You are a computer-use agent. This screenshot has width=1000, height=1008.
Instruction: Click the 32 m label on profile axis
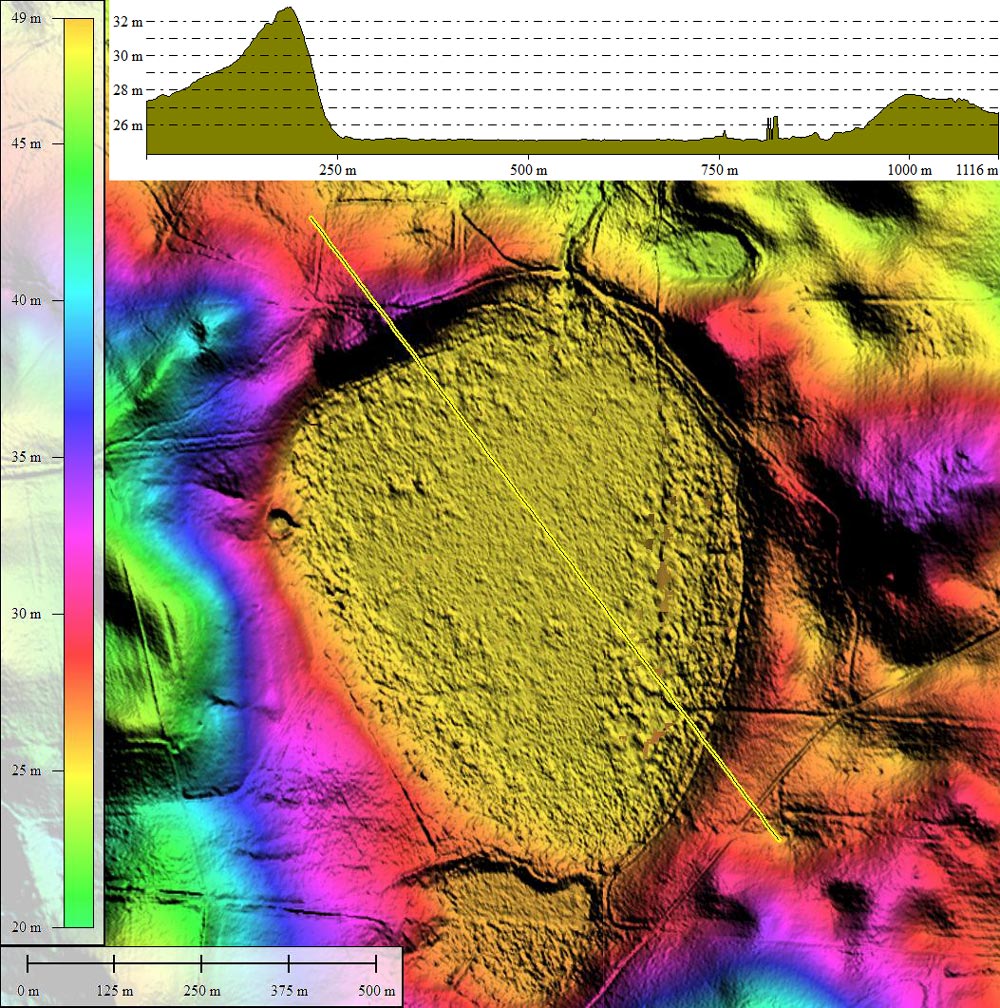pyautogui.click(x=128, y=22)
